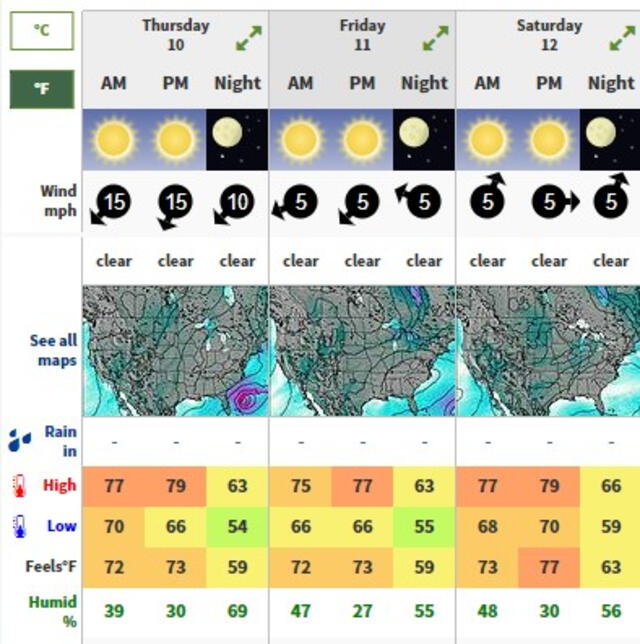Screen dimensions: 640x644
Task: Click Friday PM humidity value 27
Action: 362,611
